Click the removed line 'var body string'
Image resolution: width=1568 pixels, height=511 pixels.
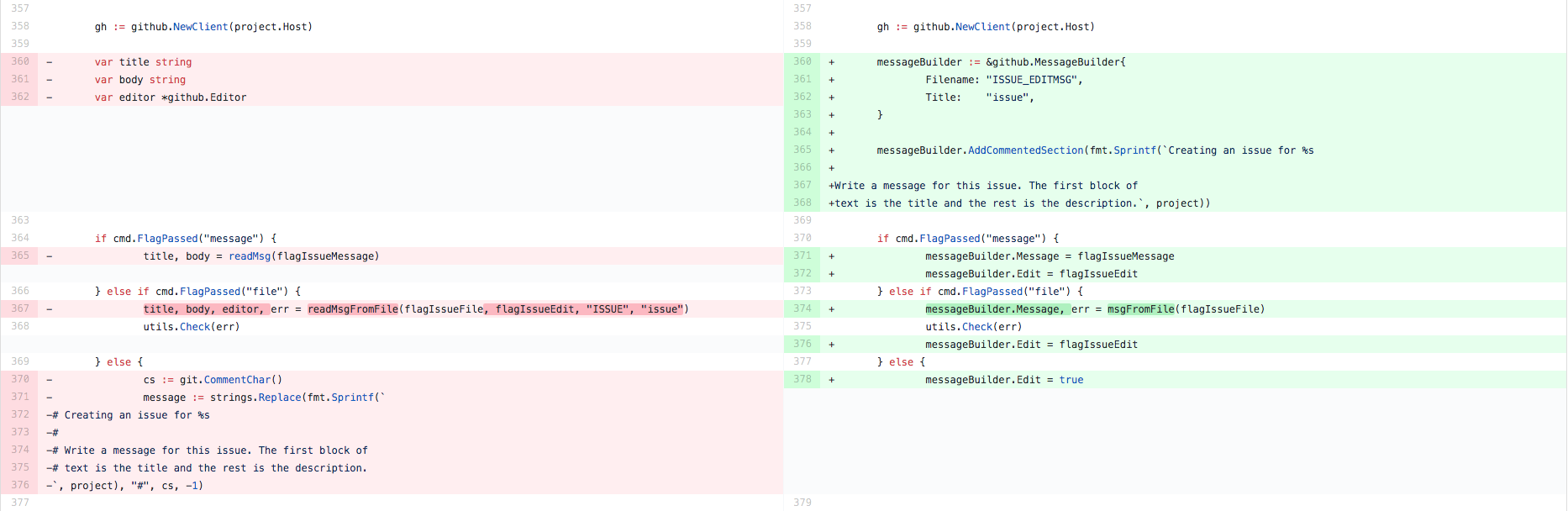tap(140, 80)
